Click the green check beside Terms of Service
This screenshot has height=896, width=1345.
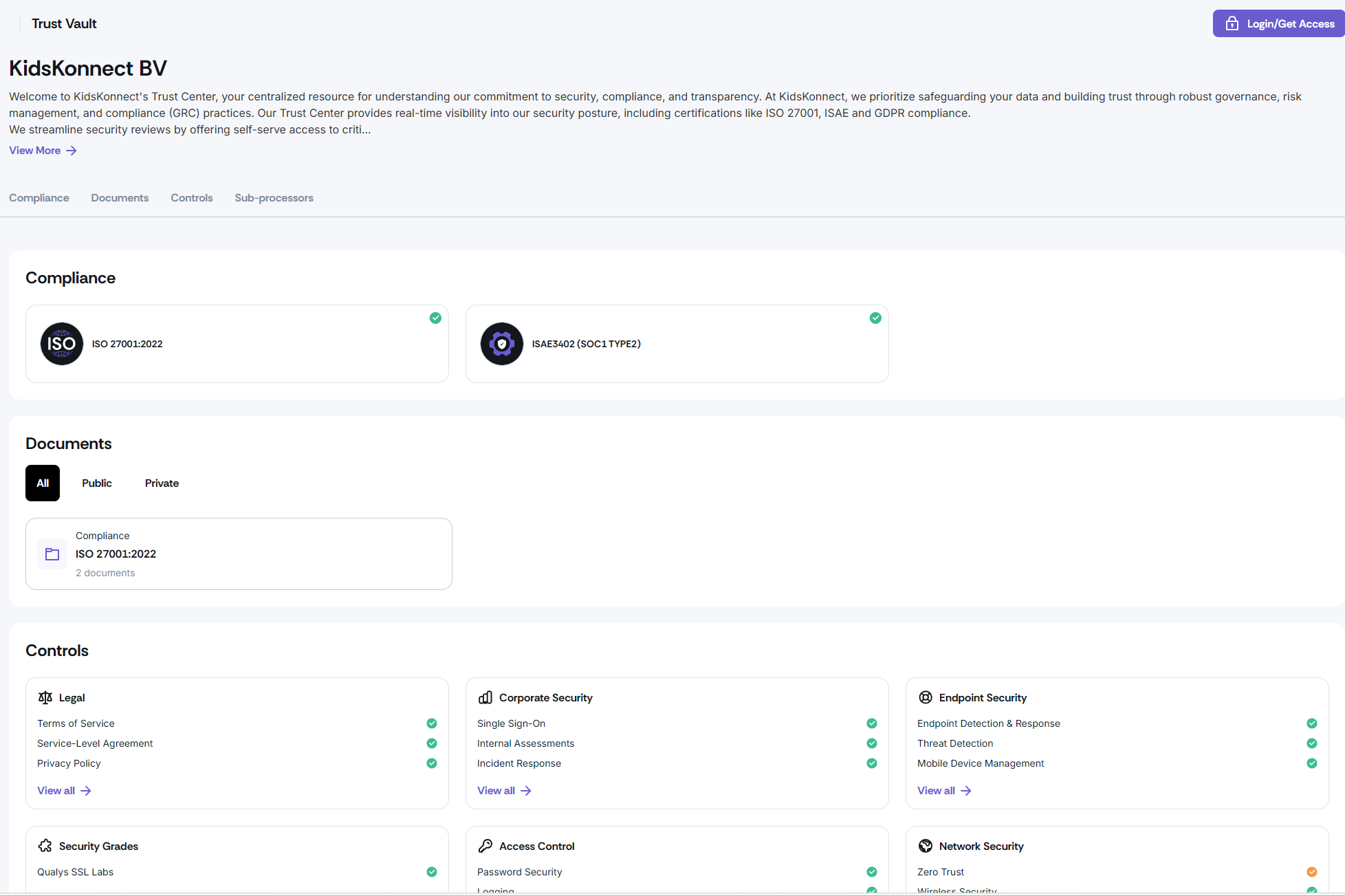point(432,723)
